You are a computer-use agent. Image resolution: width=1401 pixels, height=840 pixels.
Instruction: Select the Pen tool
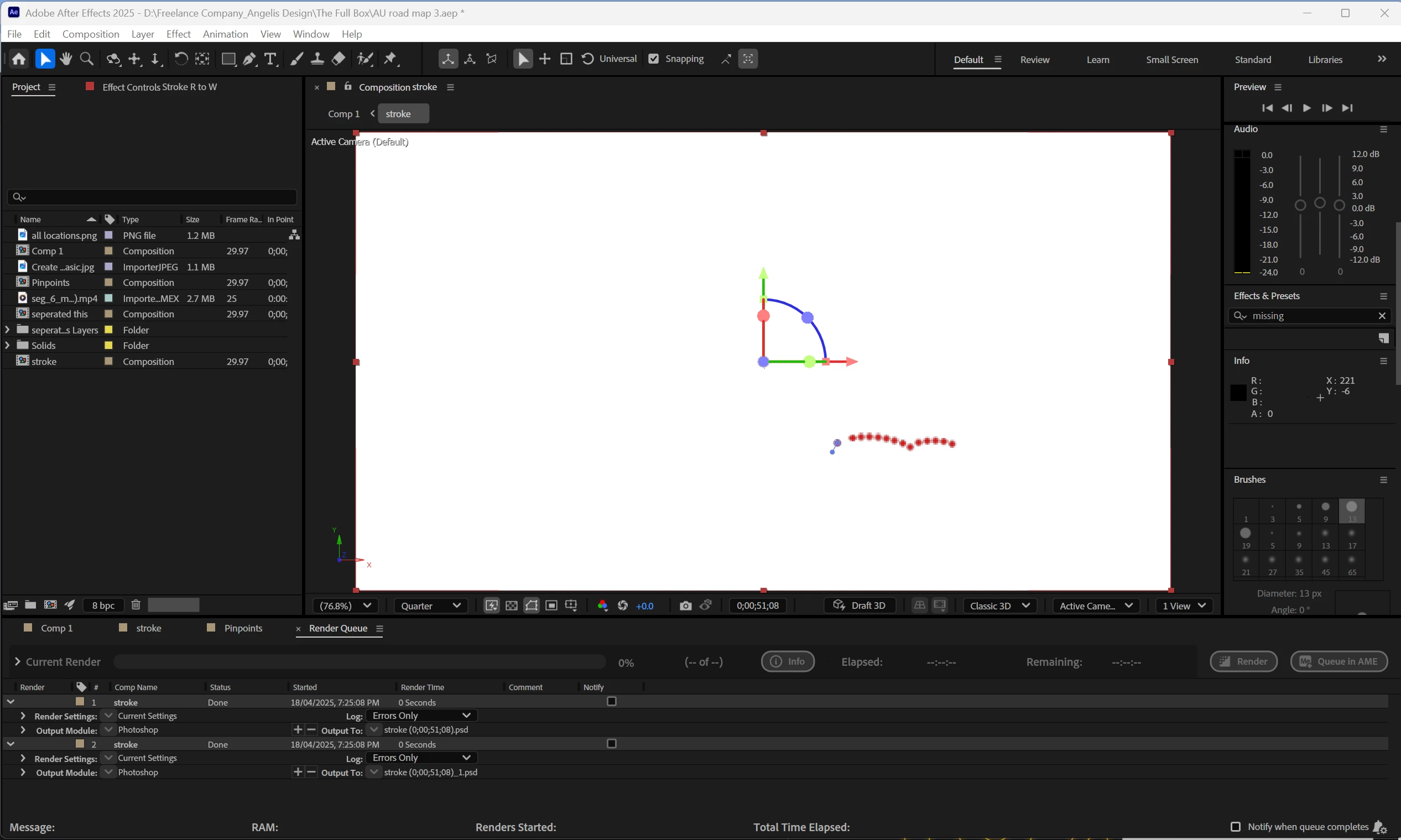pos(249,59)
